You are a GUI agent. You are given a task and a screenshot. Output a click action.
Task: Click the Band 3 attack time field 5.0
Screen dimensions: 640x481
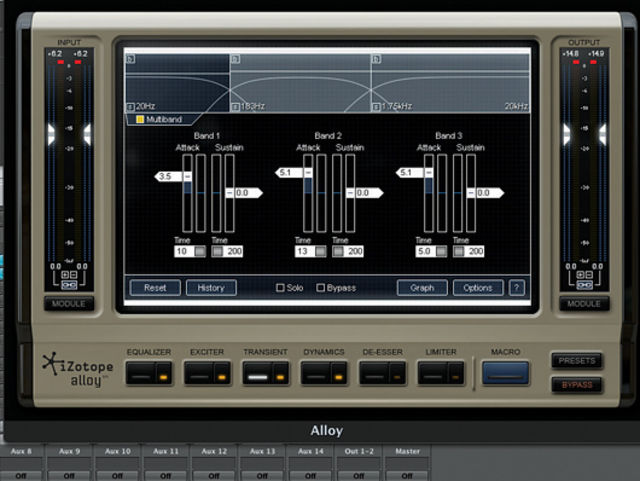tap(426, 251)
